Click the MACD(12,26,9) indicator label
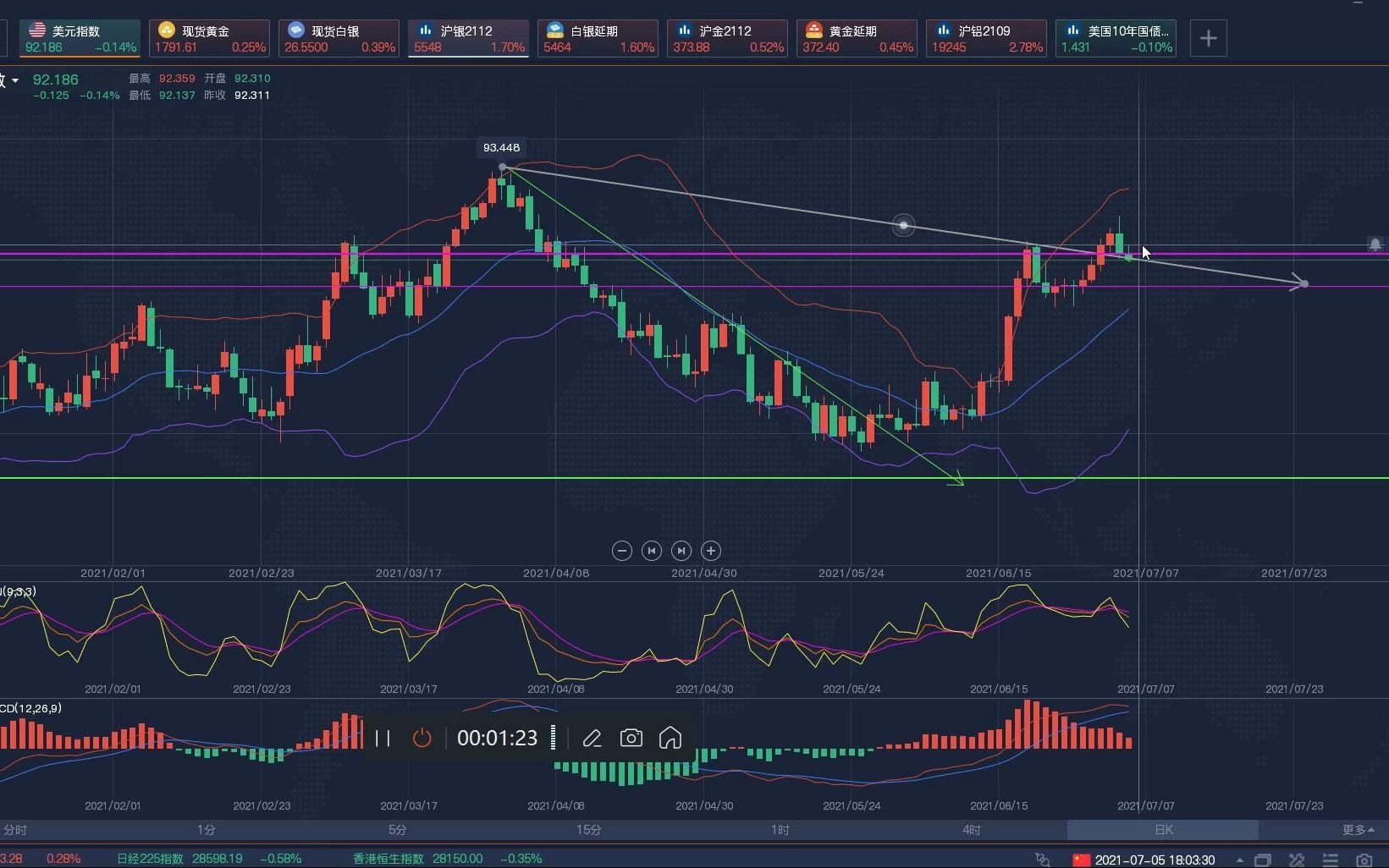This screenshot has height=868, width=1389. [30, 708]
